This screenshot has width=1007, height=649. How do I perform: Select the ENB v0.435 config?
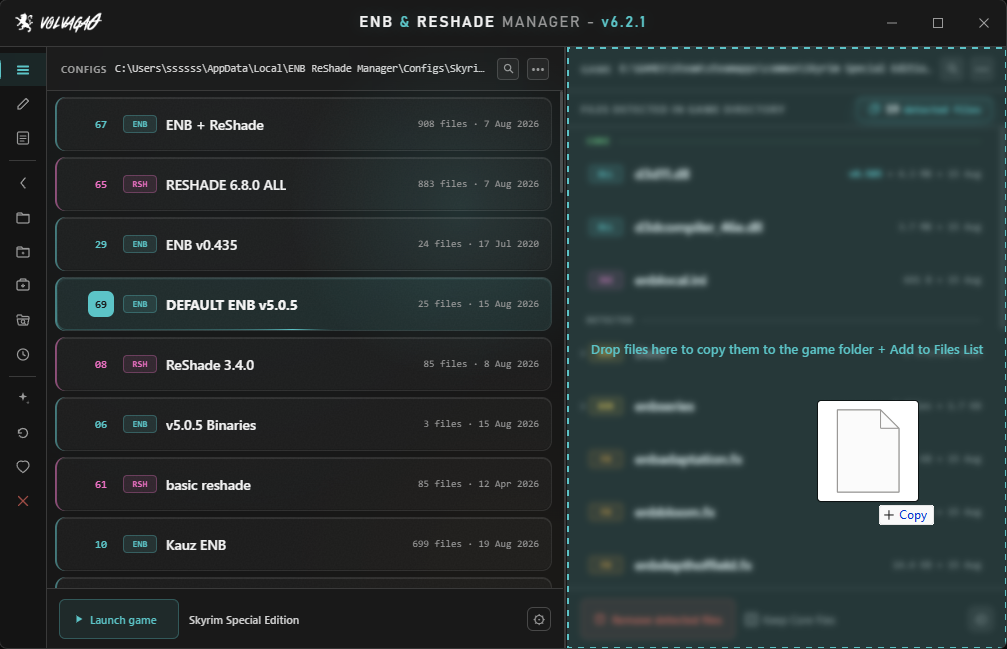coord(303,245)
